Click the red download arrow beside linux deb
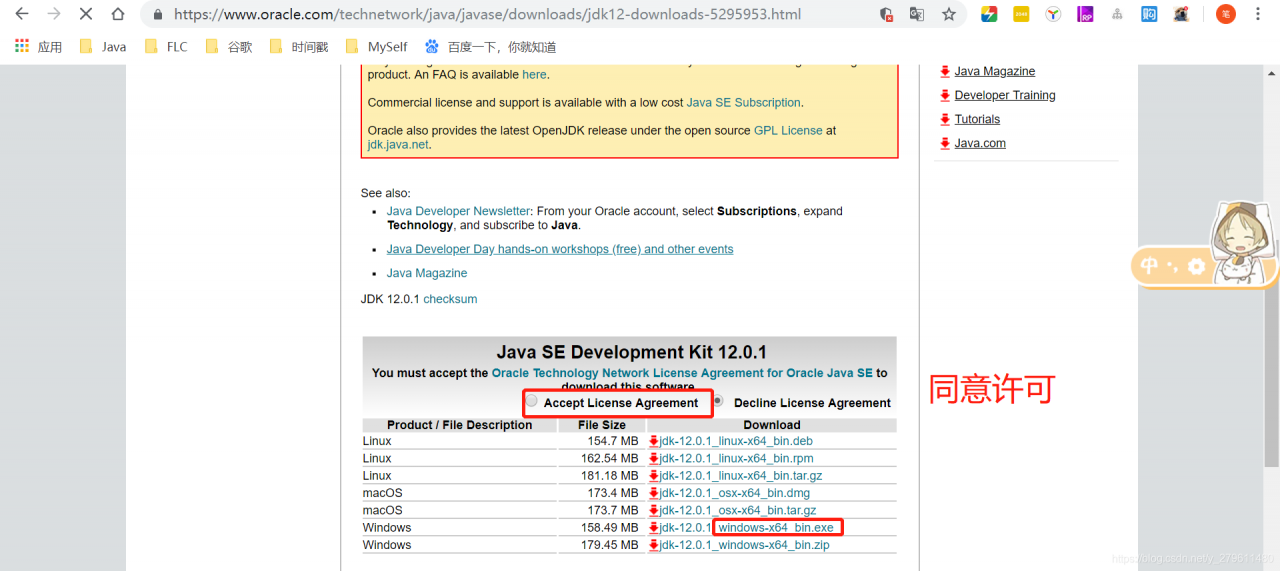Screen dimensions: 1280x571 click(x=654, y=441)
